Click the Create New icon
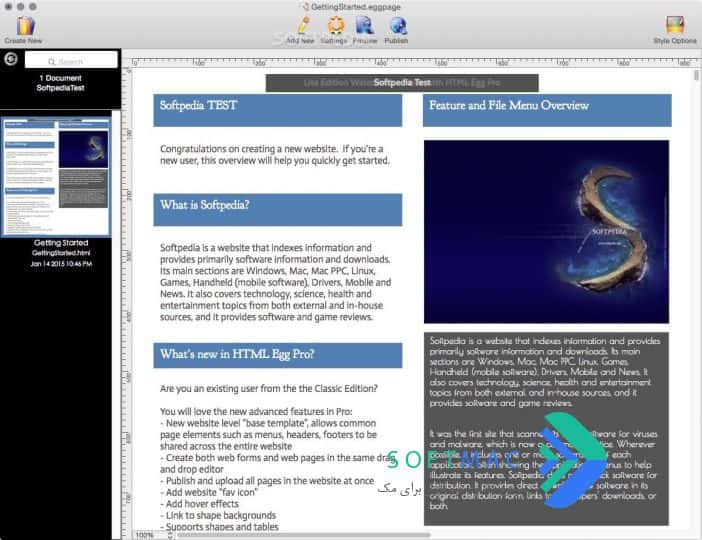 click(x=26, y=26)
